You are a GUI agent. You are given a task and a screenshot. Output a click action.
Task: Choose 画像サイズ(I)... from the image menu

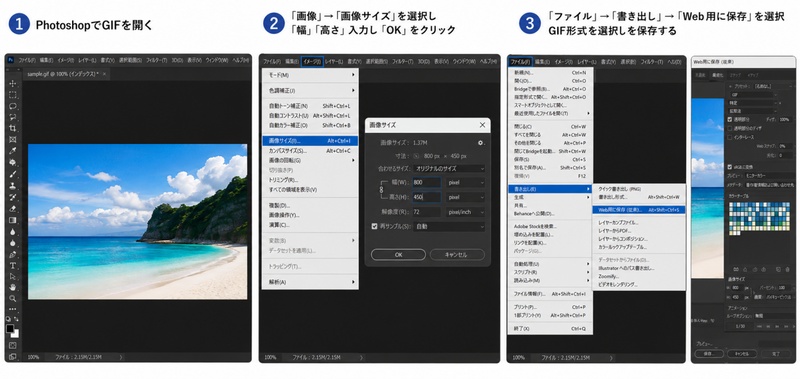[x=310, y=141]
